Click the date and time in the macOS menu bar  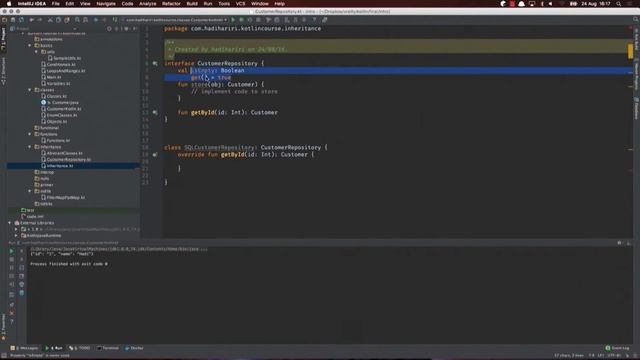pyautogui.click(x=596, y=4)
